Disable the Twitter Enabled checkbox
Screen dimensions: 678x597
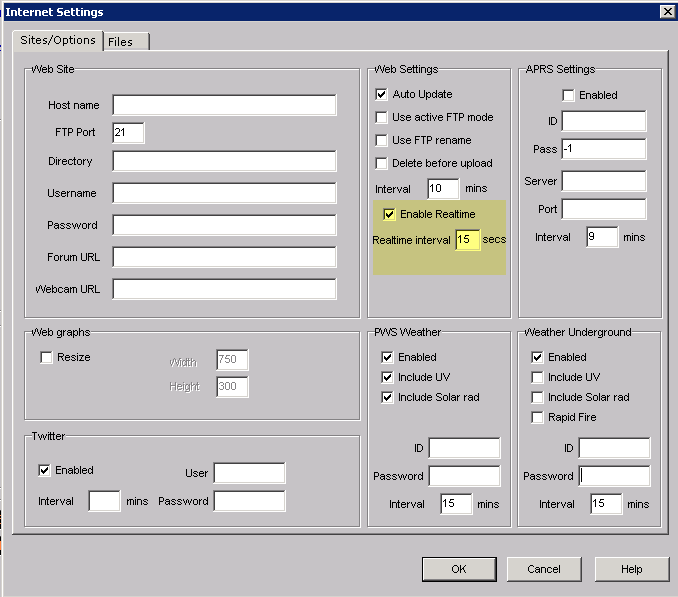(45, 470)
